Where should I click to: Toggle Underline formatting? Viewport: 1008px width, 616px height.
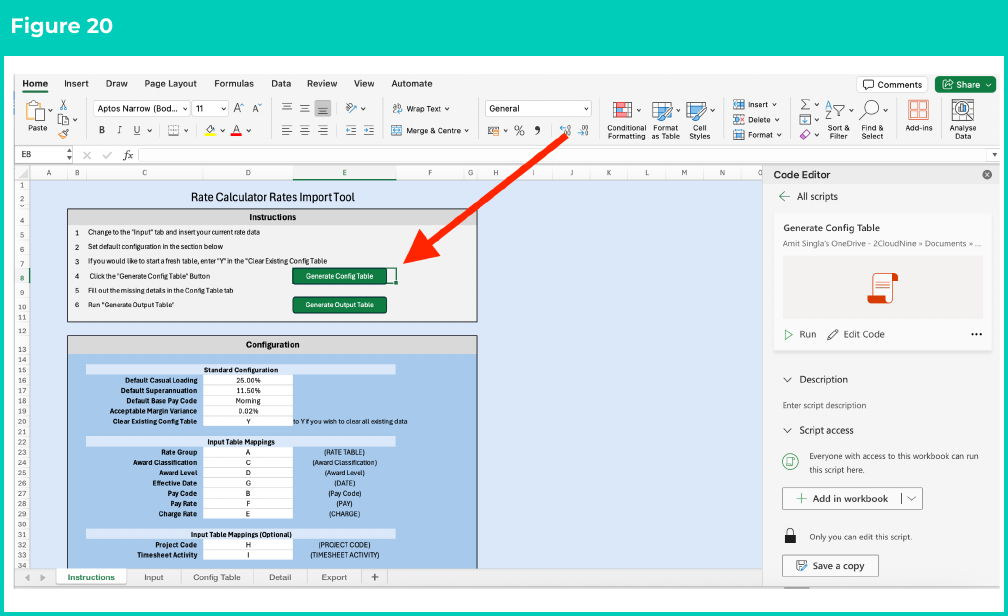pos(136,130)
